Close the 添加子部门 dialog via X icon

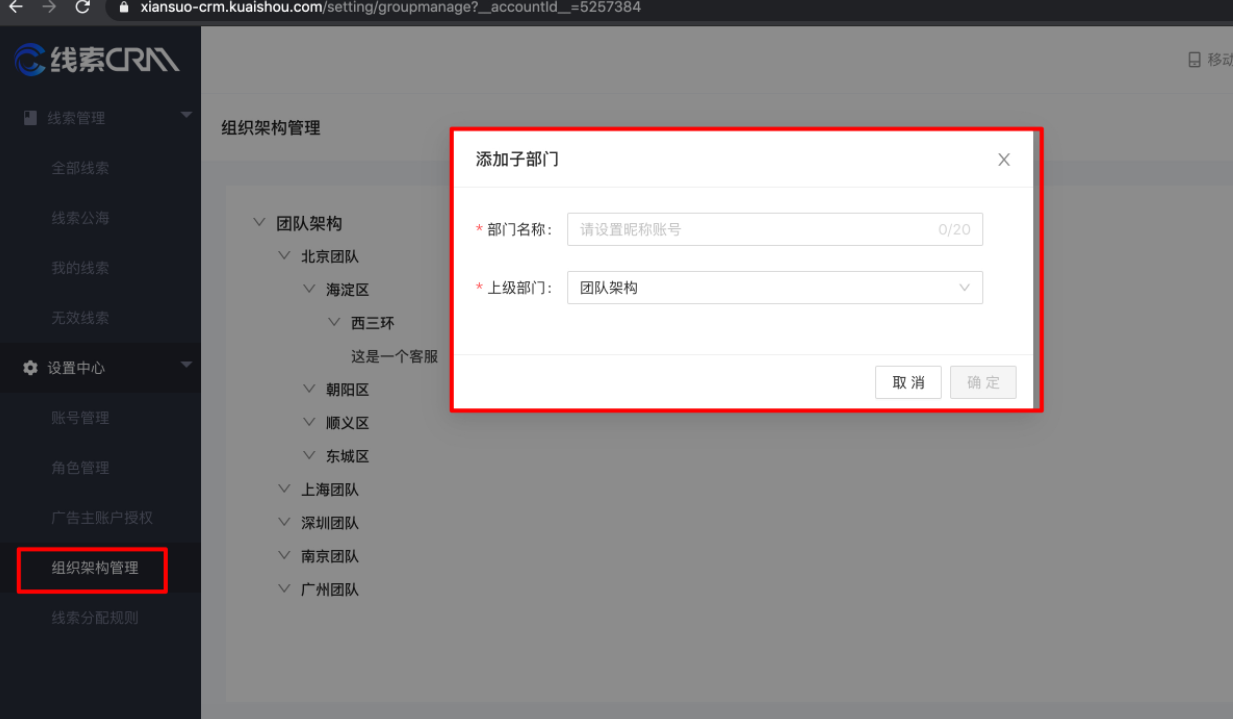click(1003, 159)
